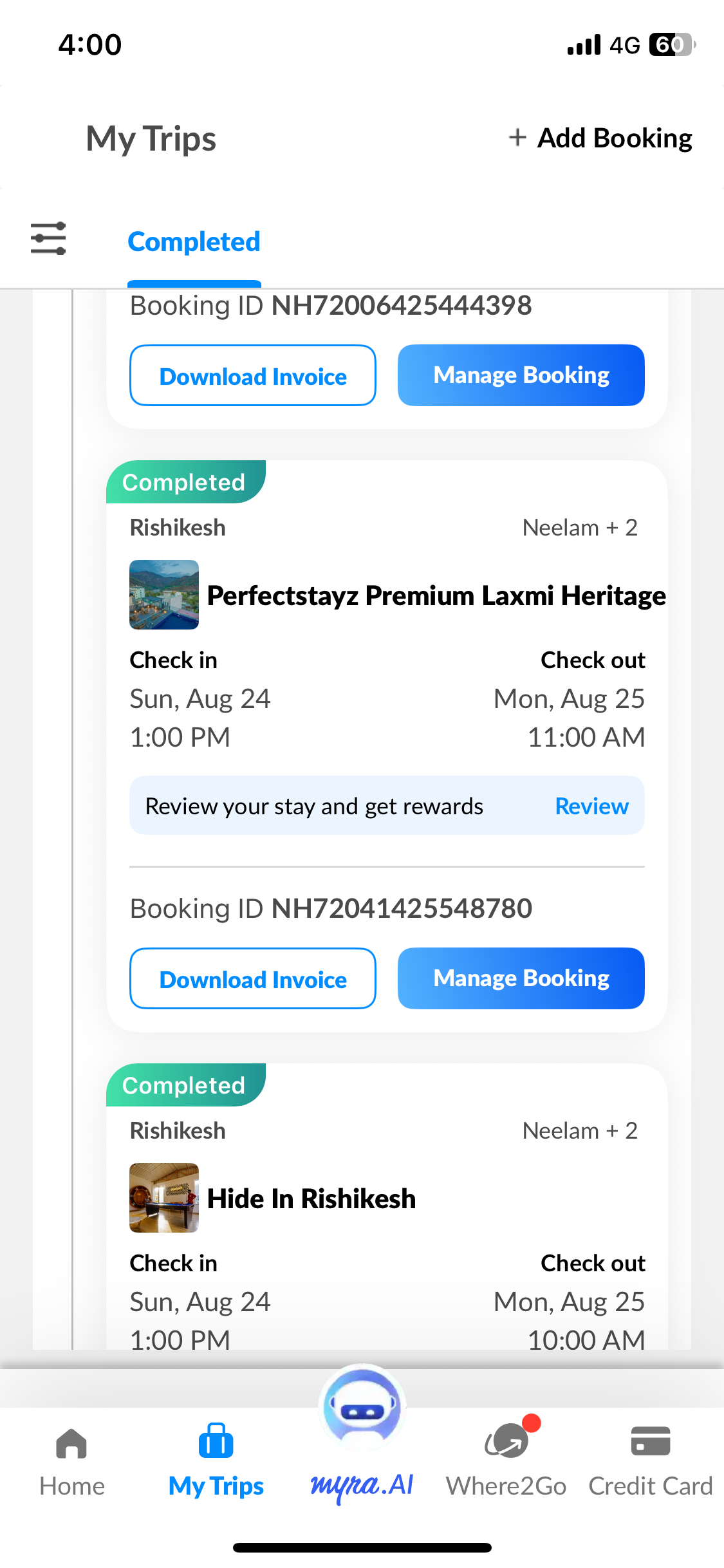This screenshot has width=724, height=1568.
Task: Manage Booking for Perfectstayz Laxmi Heritage stay
Action: point(521,978)
